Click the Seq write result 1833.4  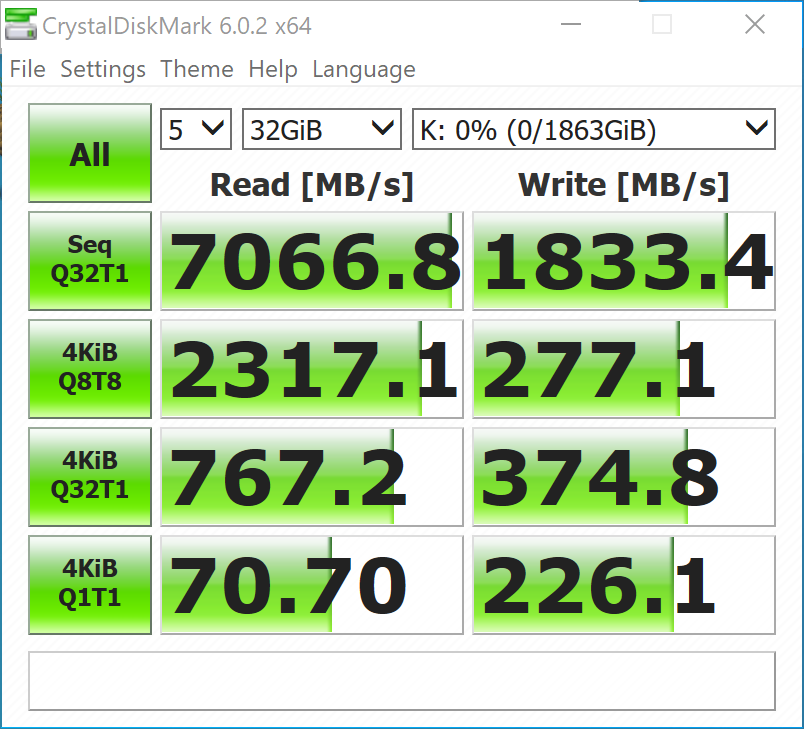[624, 261]
